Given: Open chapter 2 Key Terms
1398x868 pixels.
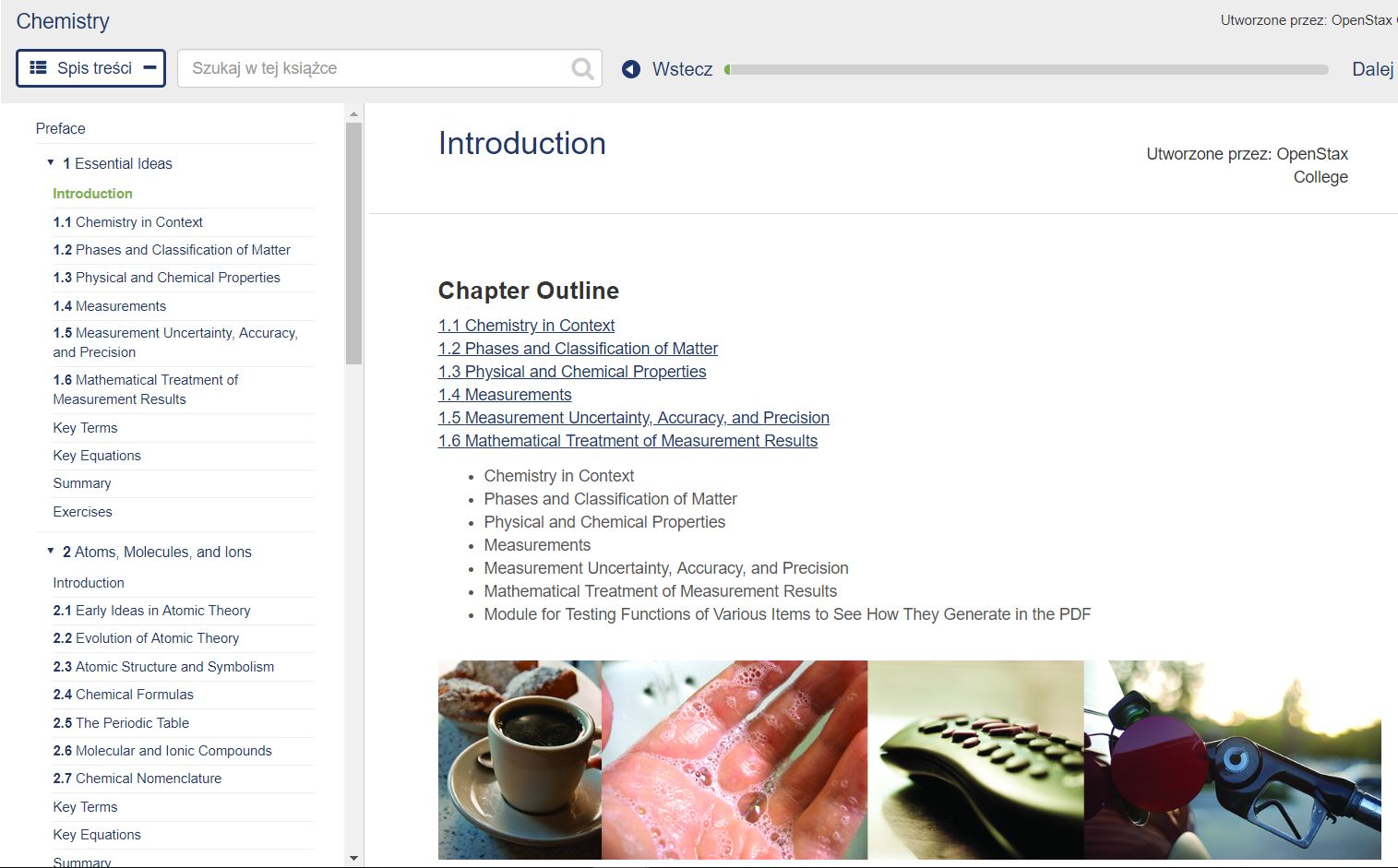Looking at the screenshot, I should click(85, 807).
